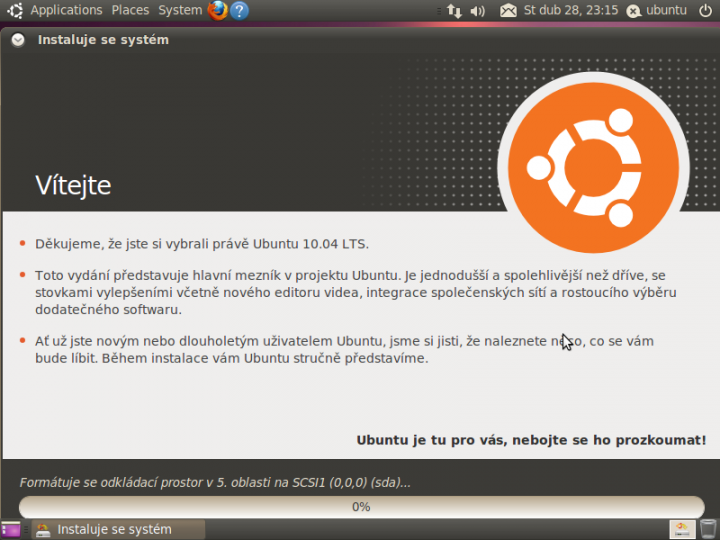Screen dimensions: 720x540
Task: Click the Vítejte heading
Action: click(x=73, y=186)
